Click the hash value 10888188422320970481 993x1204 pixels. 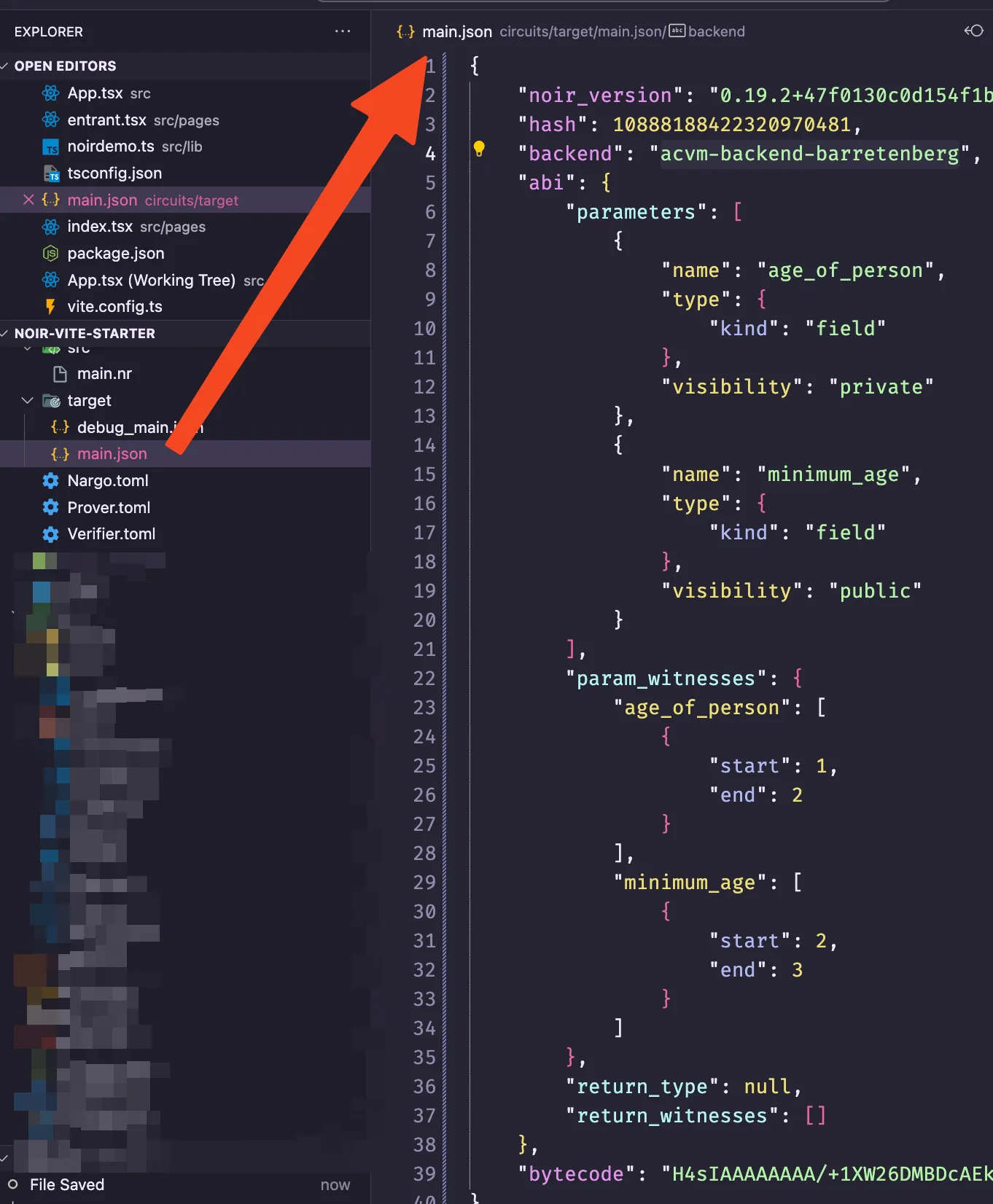(731, 125)
